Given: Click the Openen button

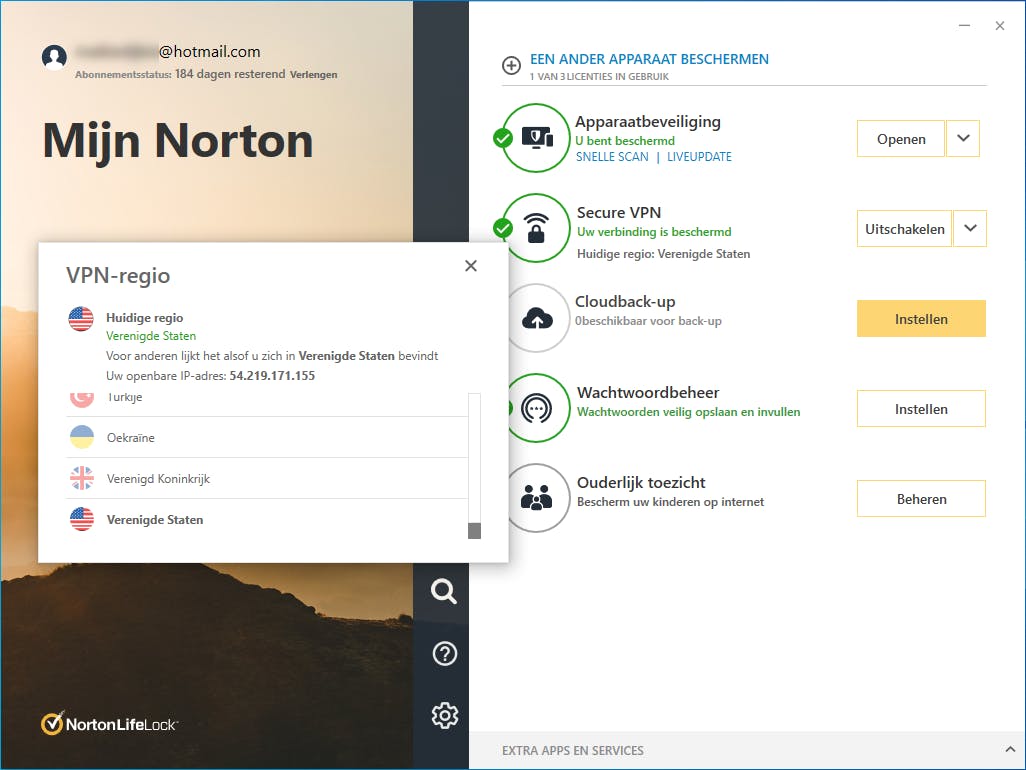Looking at the screenshot, I should (x=901, y=139).
